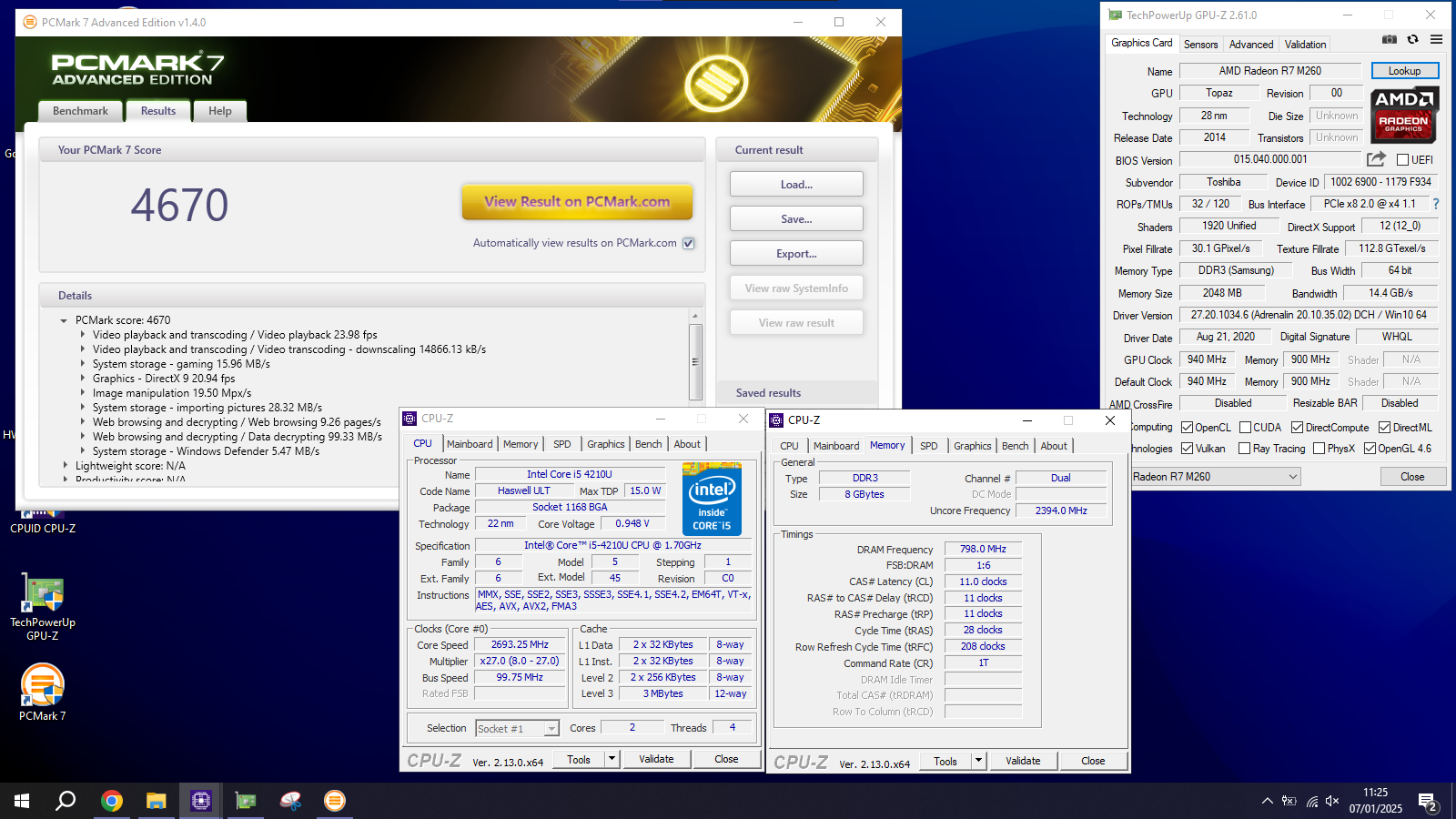Click Details list vertical scrollbar thumb
Viewport: 1456px width, 819px height.
pos(695,361)
